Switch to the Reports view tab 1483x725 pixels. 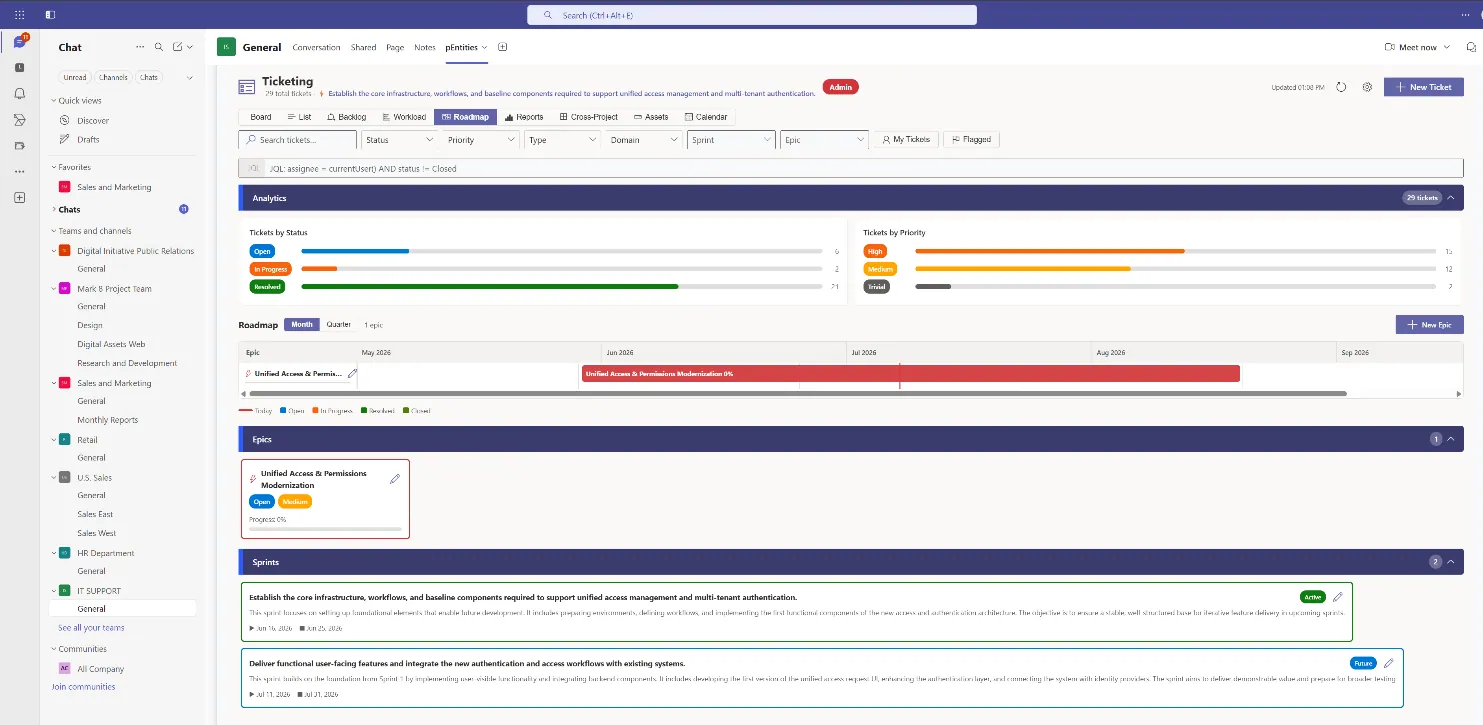pos(524,117)
